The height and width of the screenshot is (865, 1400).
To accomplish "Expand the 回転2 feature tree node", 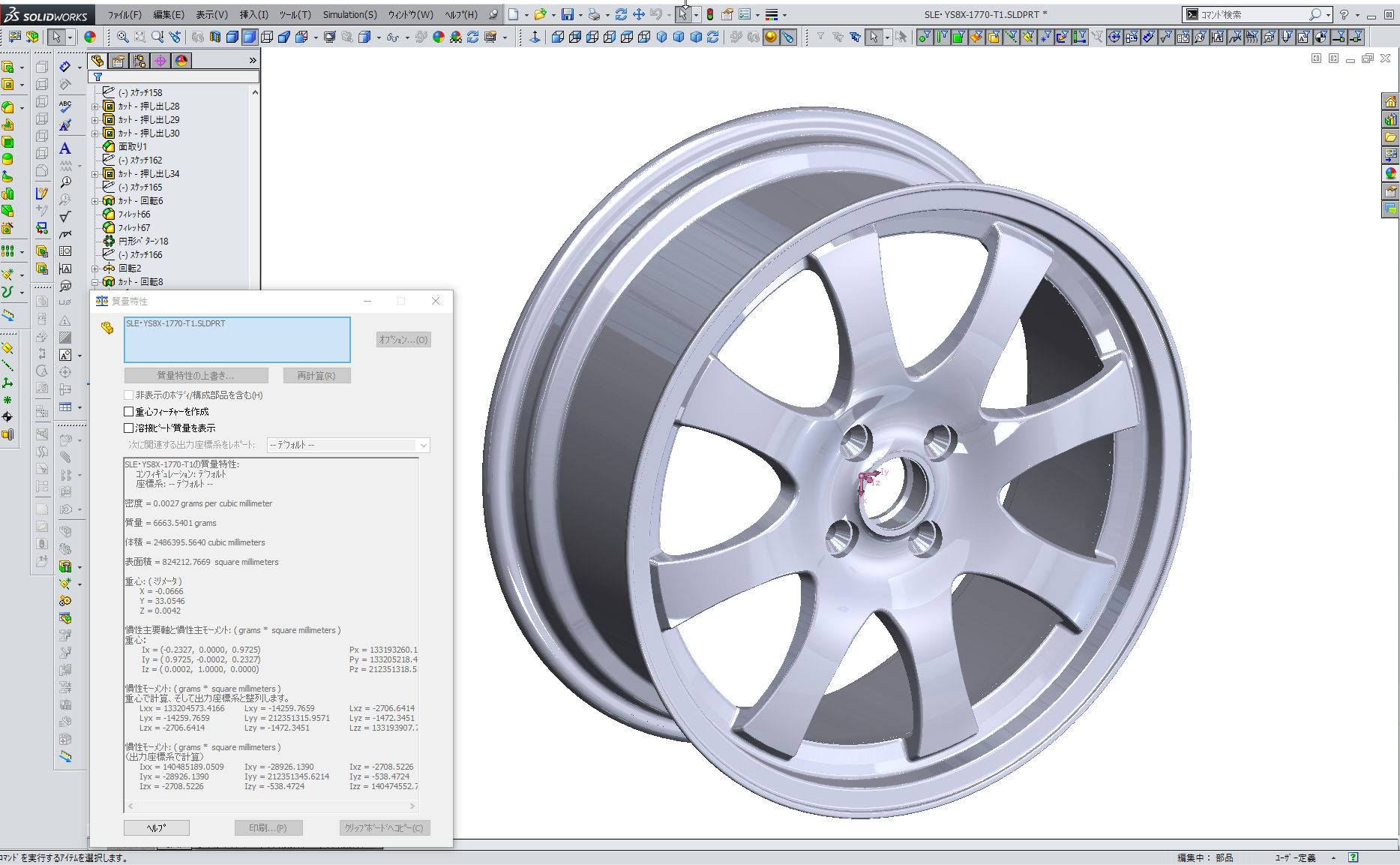I will click(x=95, y=269).
